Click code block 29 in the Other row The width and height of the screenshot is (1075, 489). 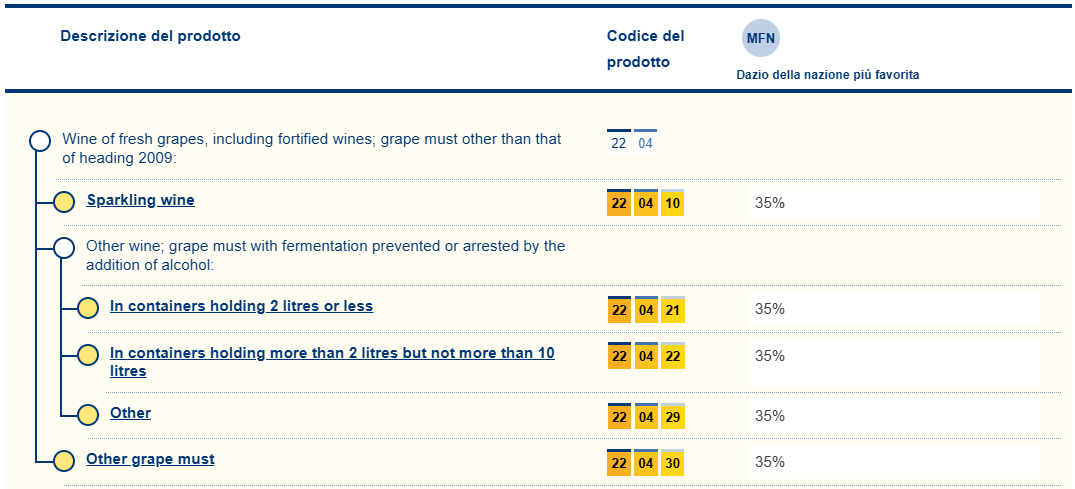click(x=673, y=416)
